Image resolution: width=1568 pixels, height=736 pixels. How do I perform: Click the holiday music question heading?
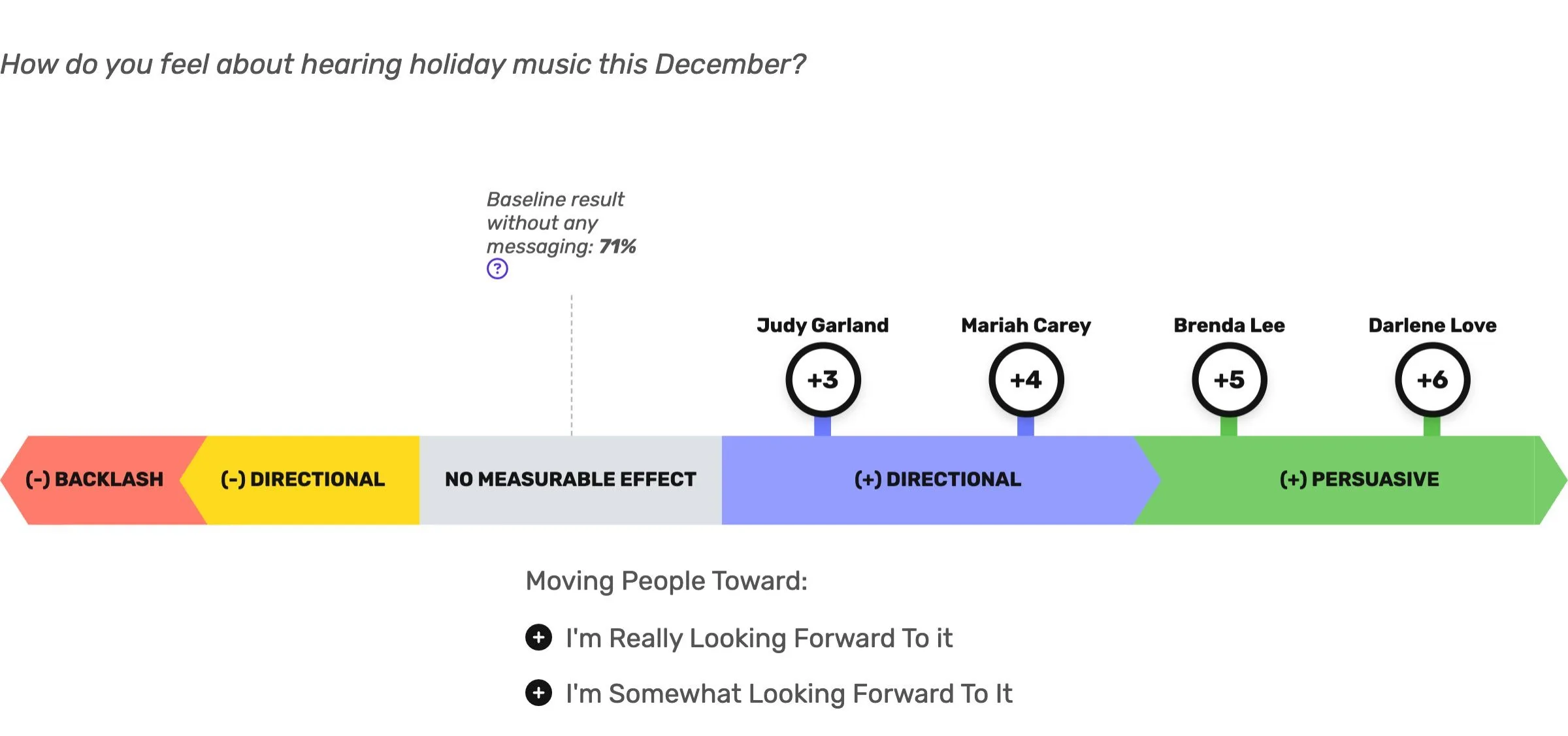(402, 65)
